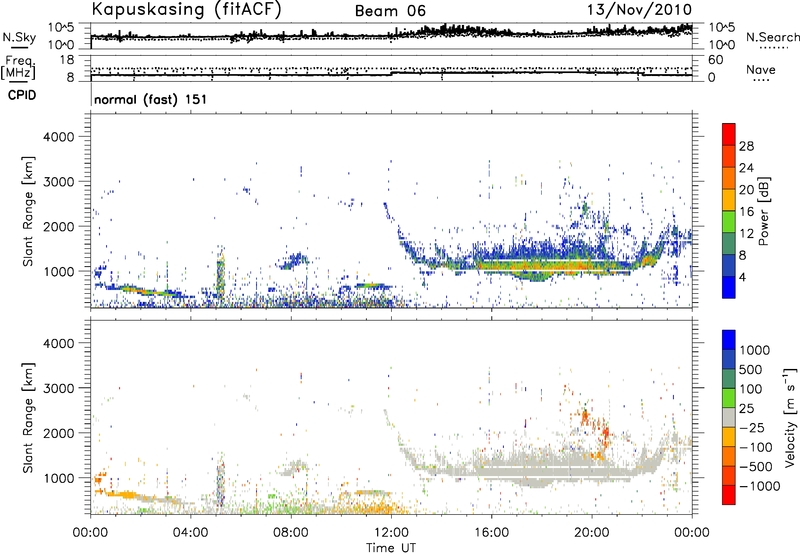800x554 pixels.
Task: Click the 'Velocity [m s-1]' colorbar title
Action: 790,417
